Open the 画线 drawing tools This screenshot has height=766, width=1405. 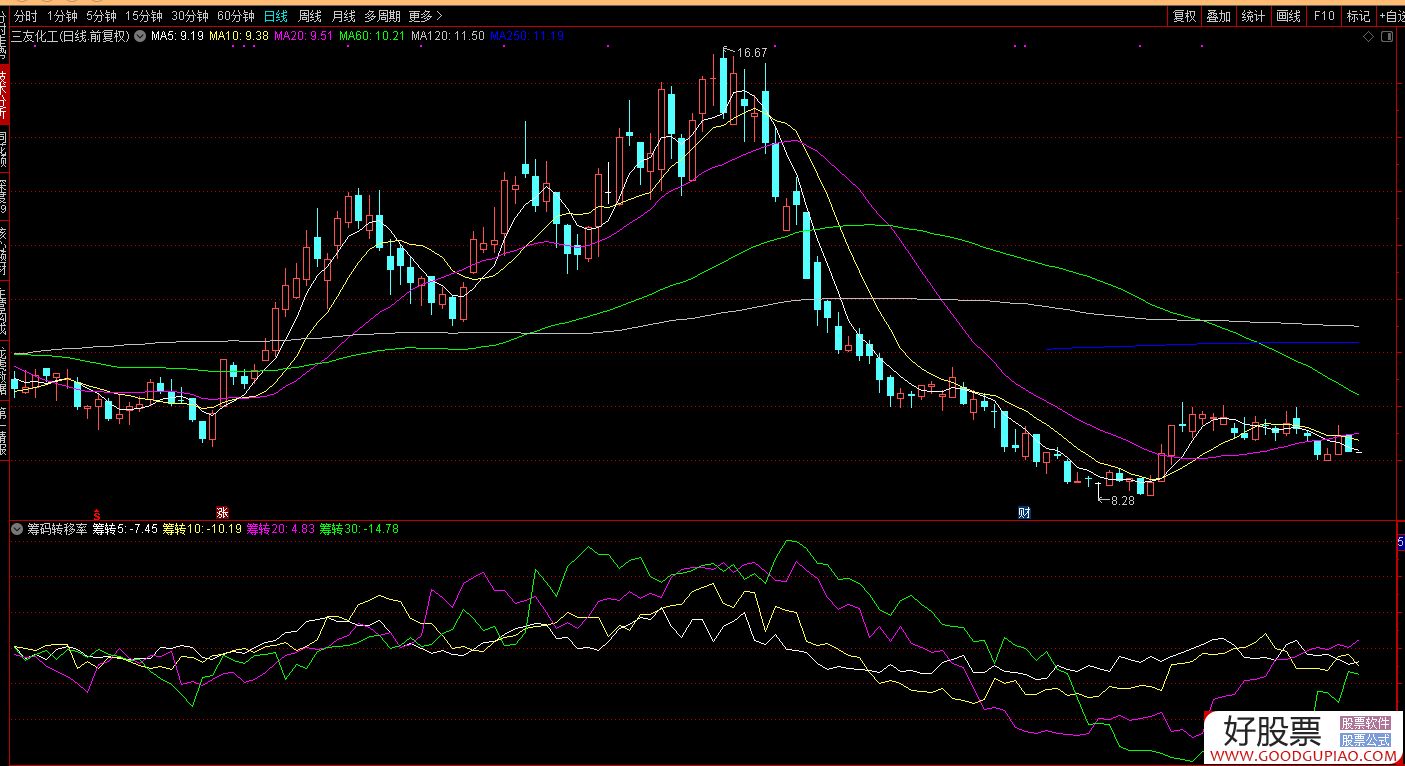(1289, 16)
